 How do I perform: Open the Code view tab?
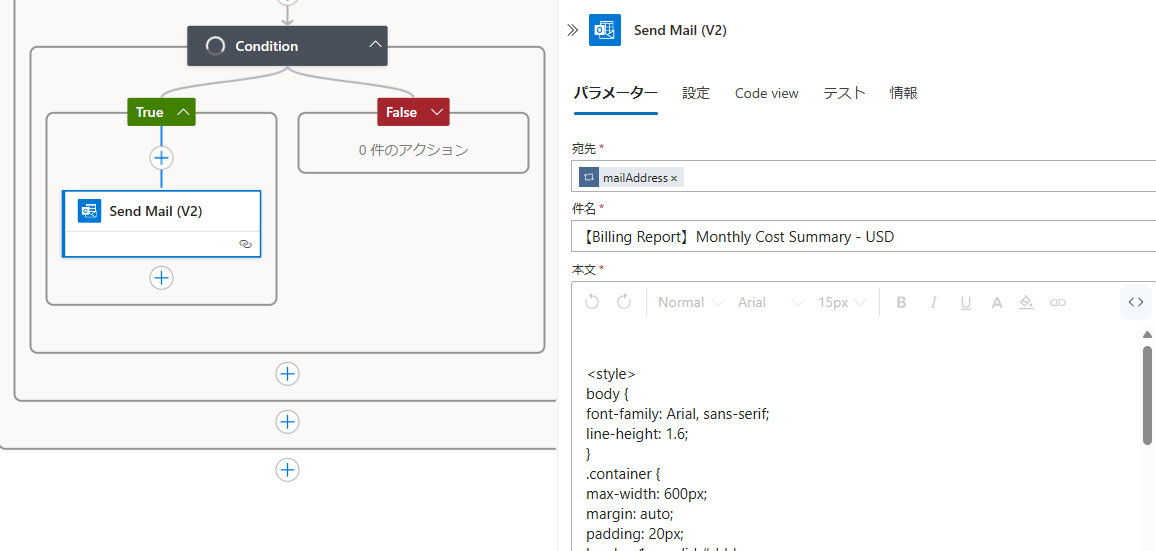coord(767,93)
